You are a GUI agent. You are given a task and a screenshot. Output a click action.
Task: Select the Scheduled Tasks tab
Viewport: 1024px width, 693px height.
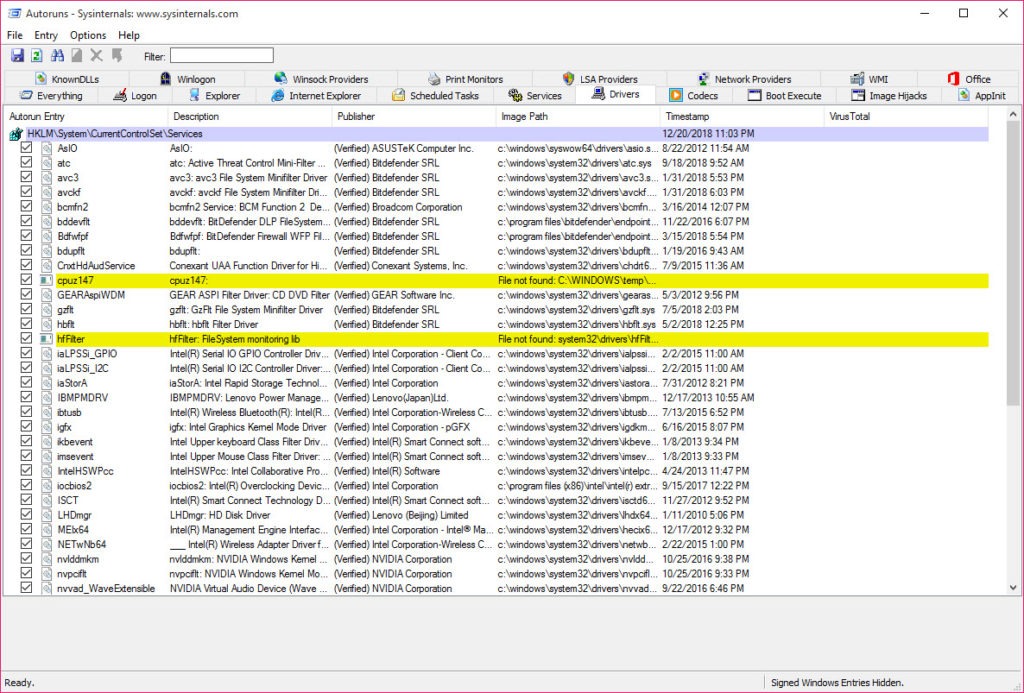pyautogui.click(x=435, y=95)
